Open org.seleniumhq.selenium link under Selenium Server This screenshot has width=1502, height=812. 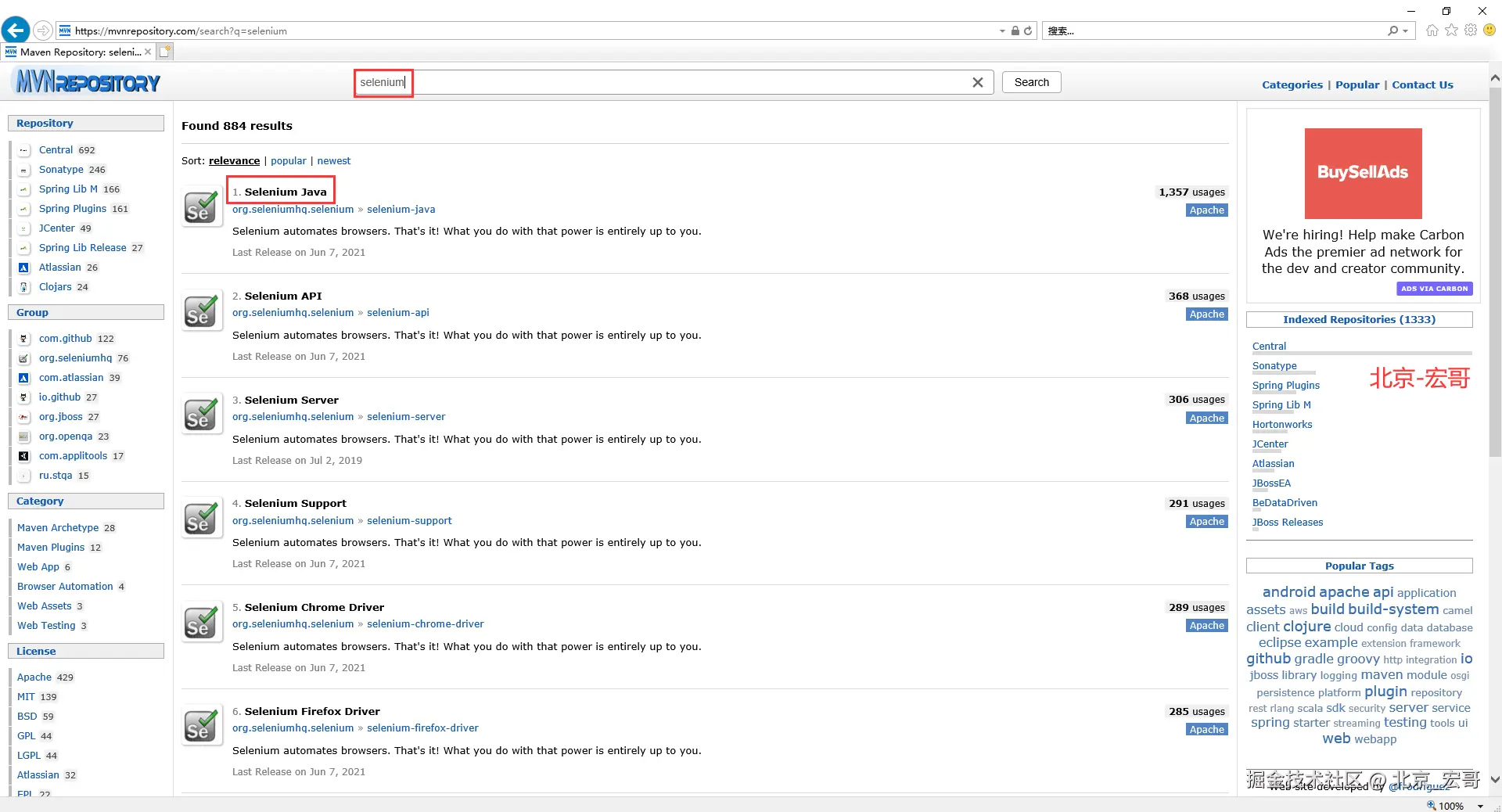click(x=293, y=417)
